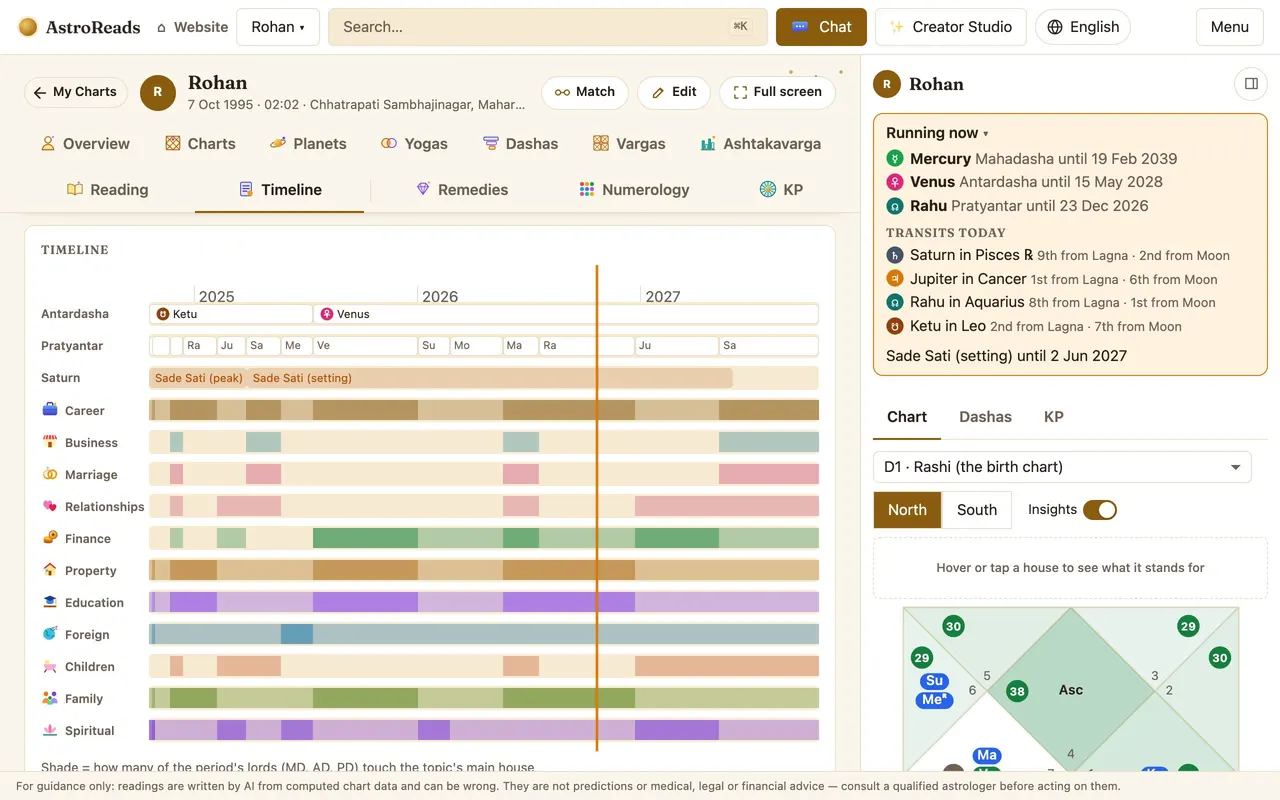Toggle the Insights switch off
The height and width of the screenshot is (800, 1280).
coord(1099,510)
